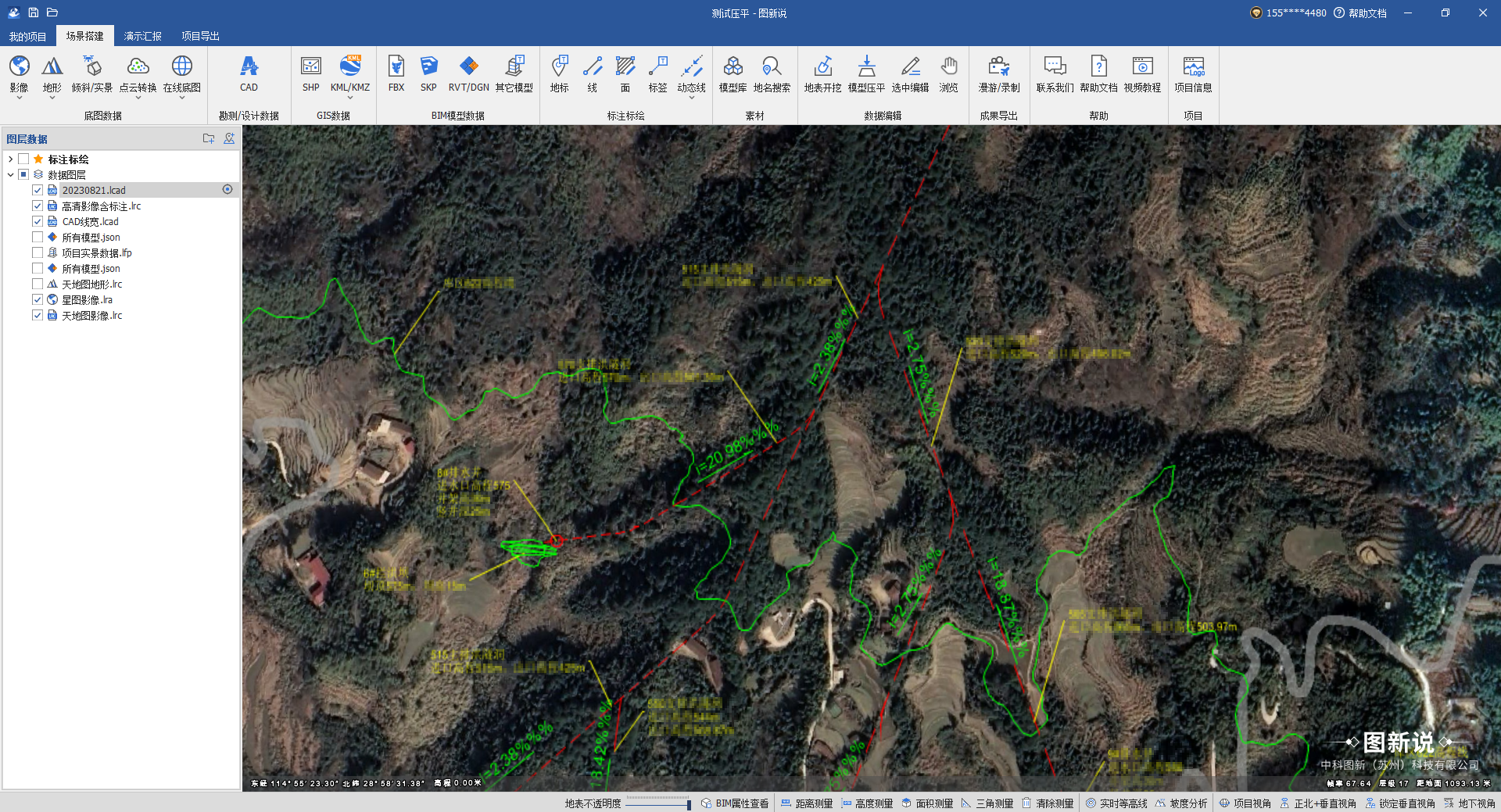This screenshot has width=1501, height=812.
Task: Click the 距离测量 distance measure button
Action: [x=807, y=803]
